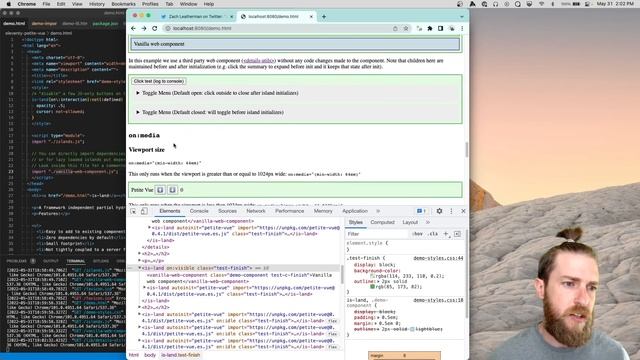Open the Chrome menu in macOS menu bar
The height and width of the screenshot is (360, 640).
pyautogui.click(x=27, y=4)
